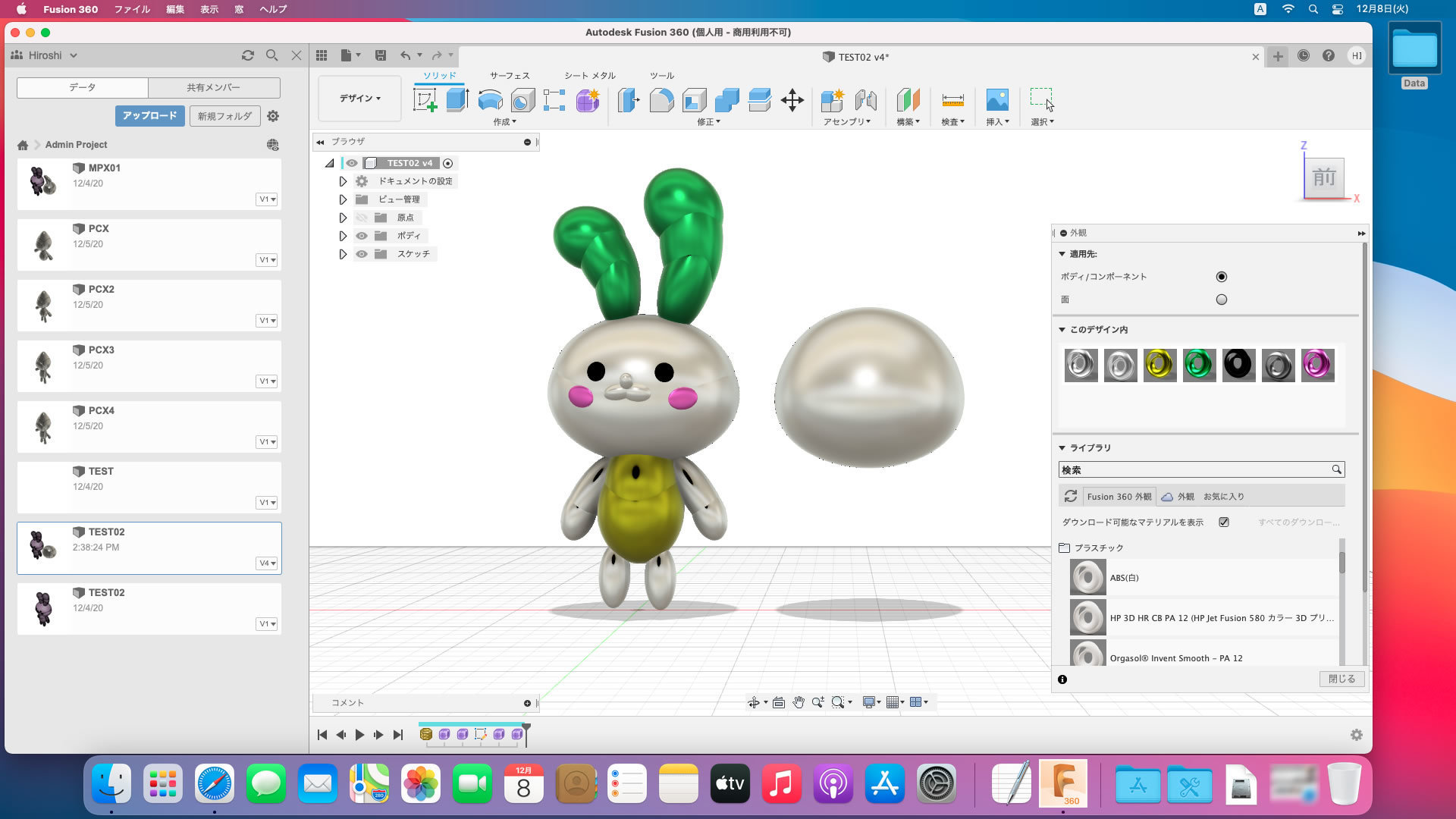Click the library 検索 search field
The height and width of the screenshot is (819, 1456).
(1194, 470)
